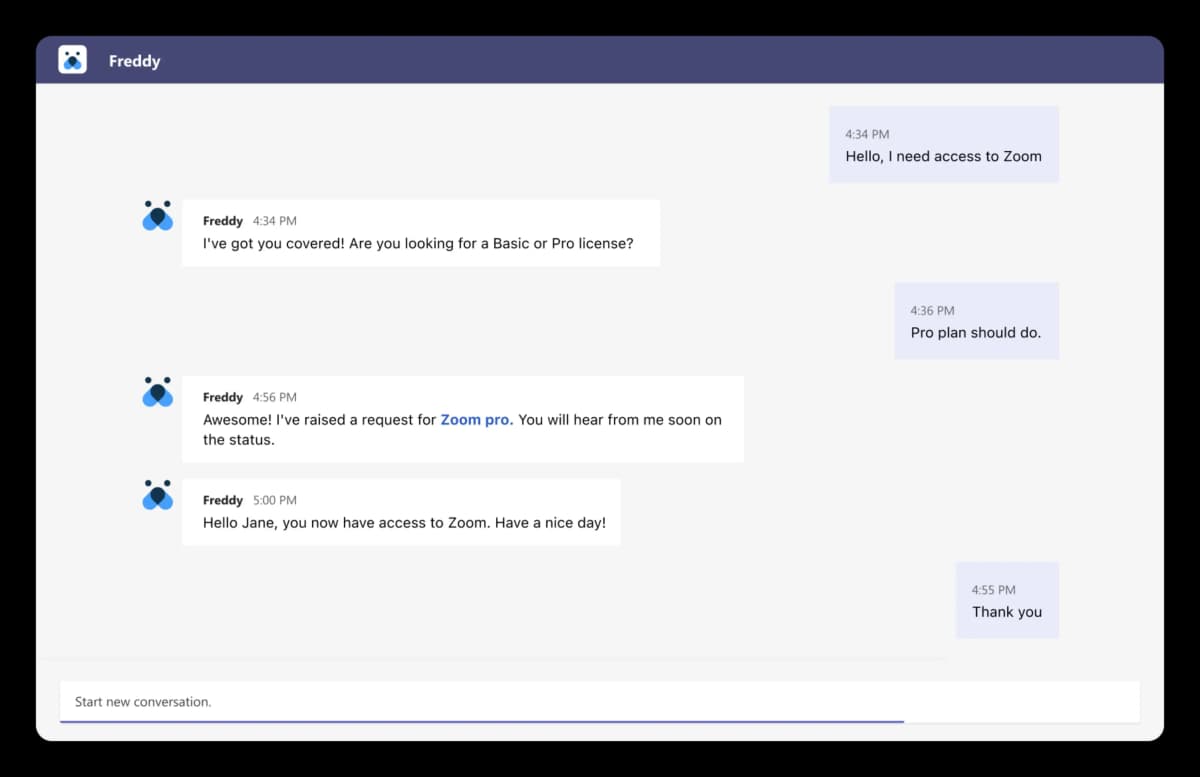Click Freddy sender name on the 4:56 PM message
Viewport: 1200px width, 777px height.
click(222, 397)
